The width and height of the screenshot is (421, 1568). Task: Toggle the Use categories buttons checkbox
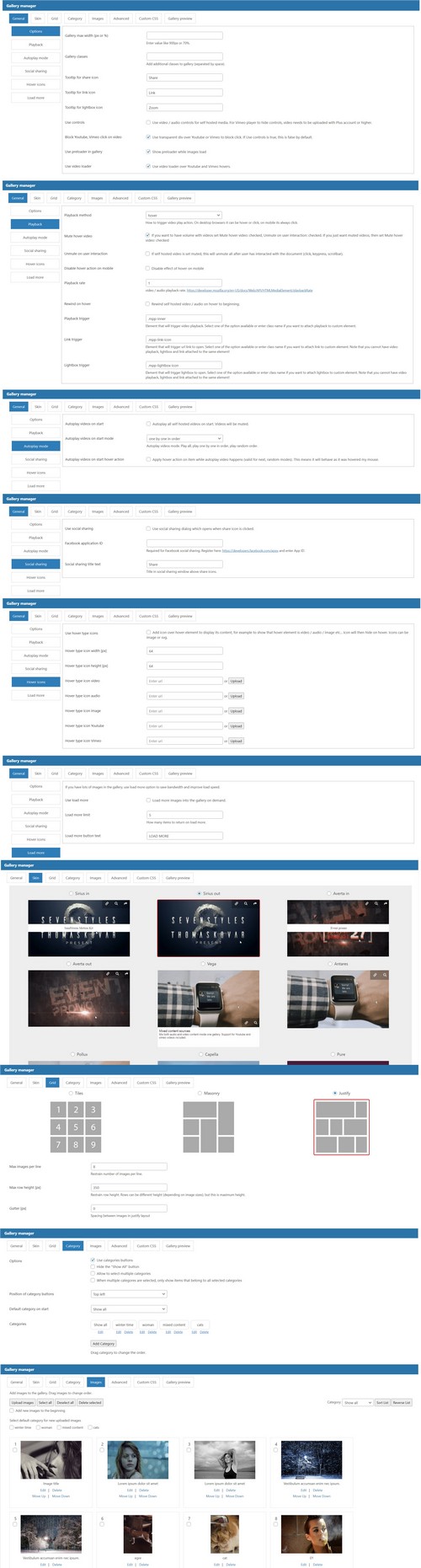point(93,1260)
